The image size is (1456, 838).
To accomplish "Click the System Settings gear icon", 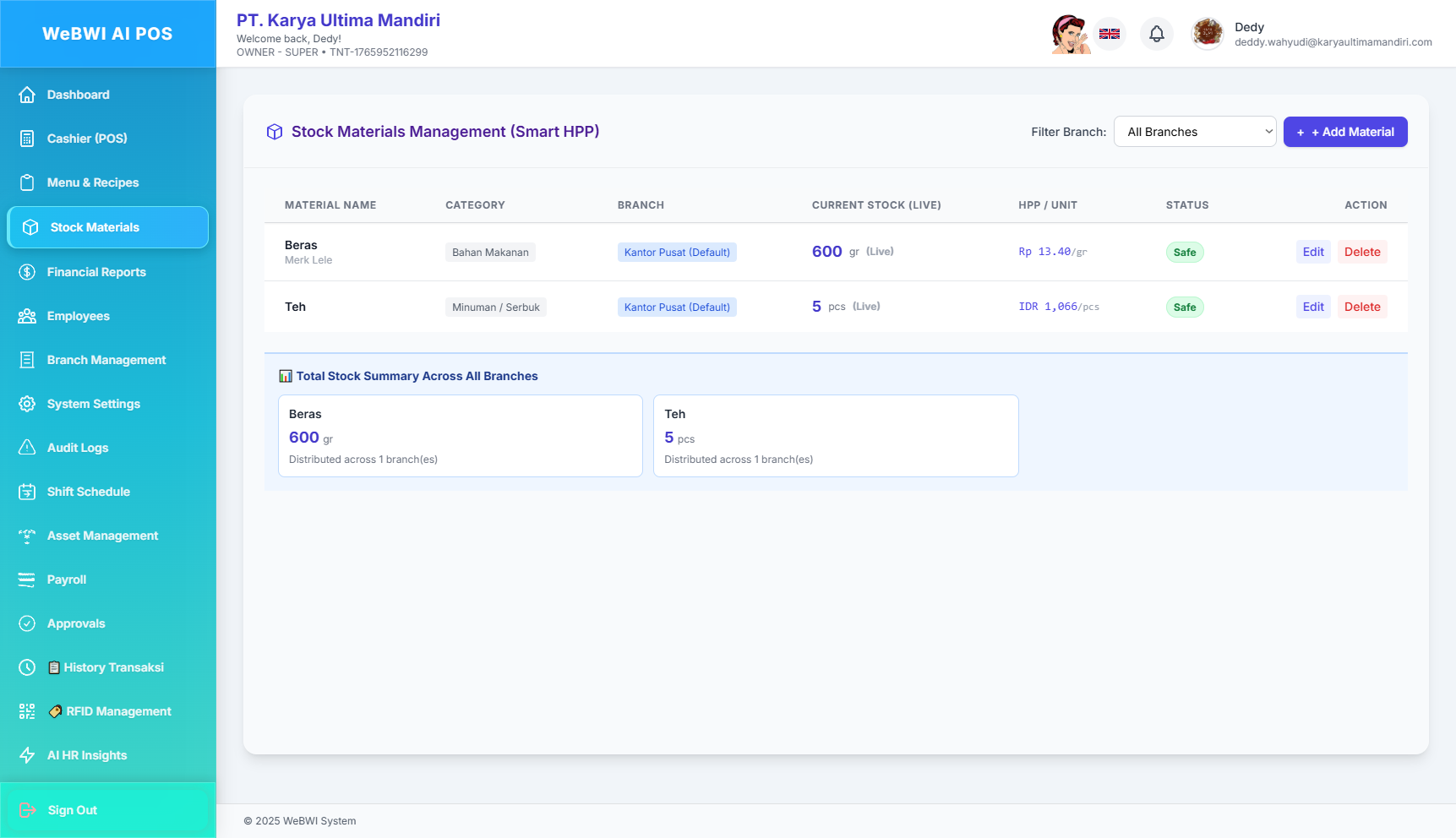I will tap(27, 404).
